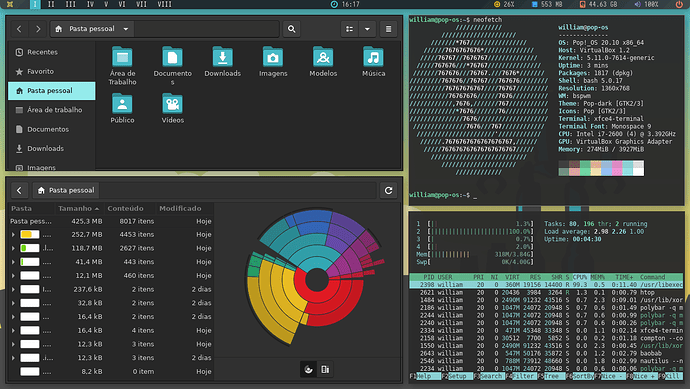Click the active workspace I indicator
This screenshot has width=690, height=389.
[x=35, y=4]
